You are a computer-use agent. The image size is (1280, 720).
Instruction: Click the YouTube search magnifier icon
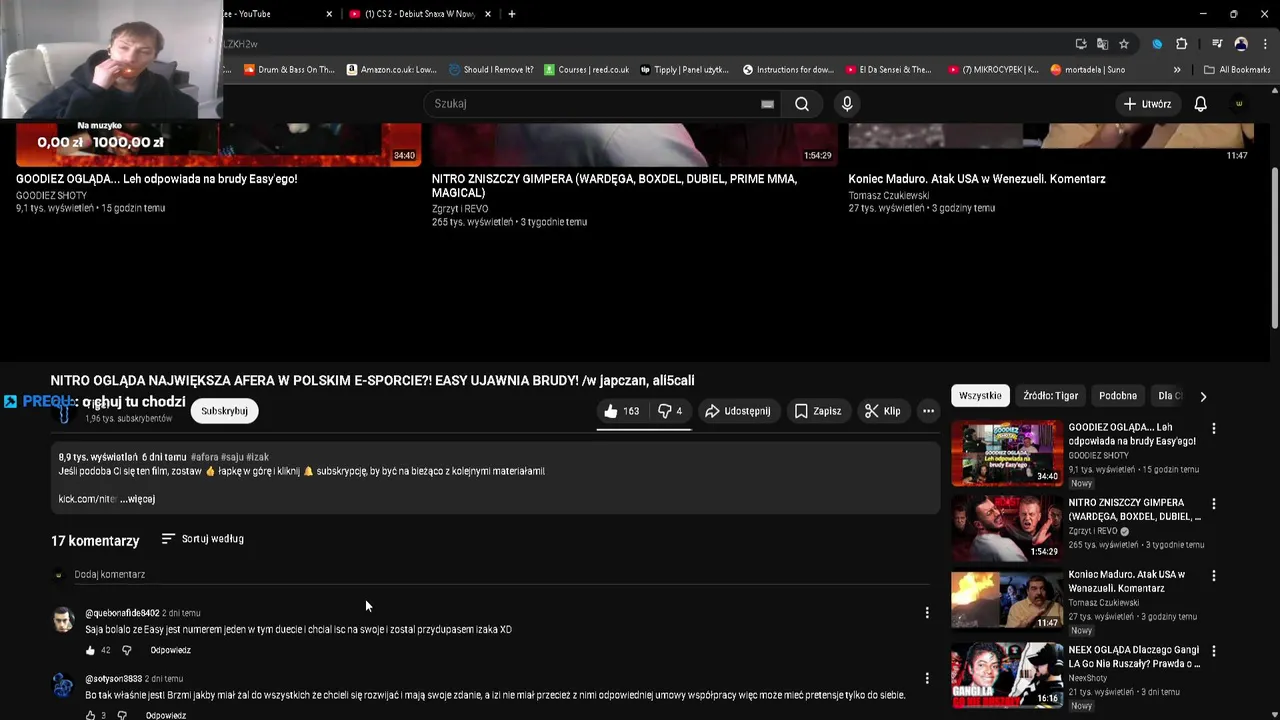802,104
